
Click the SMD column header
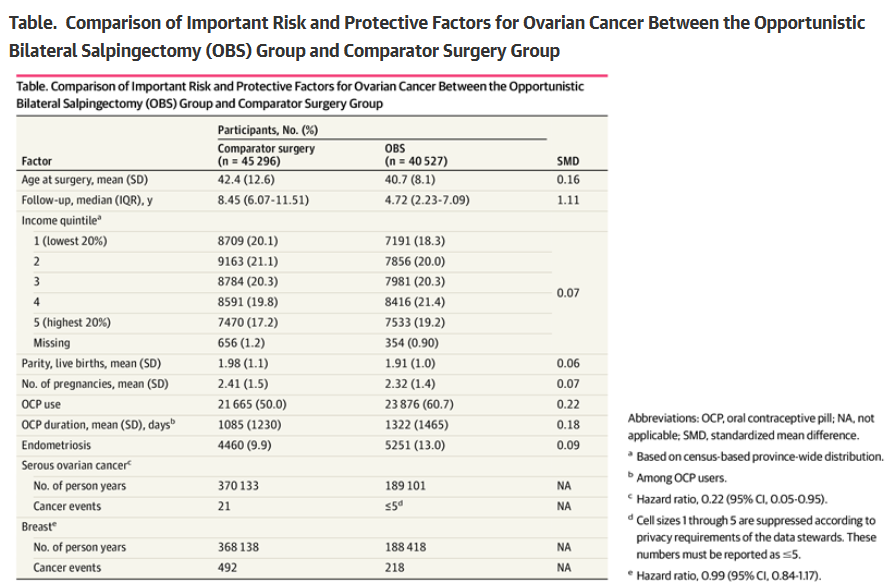(x=567, y=160)
